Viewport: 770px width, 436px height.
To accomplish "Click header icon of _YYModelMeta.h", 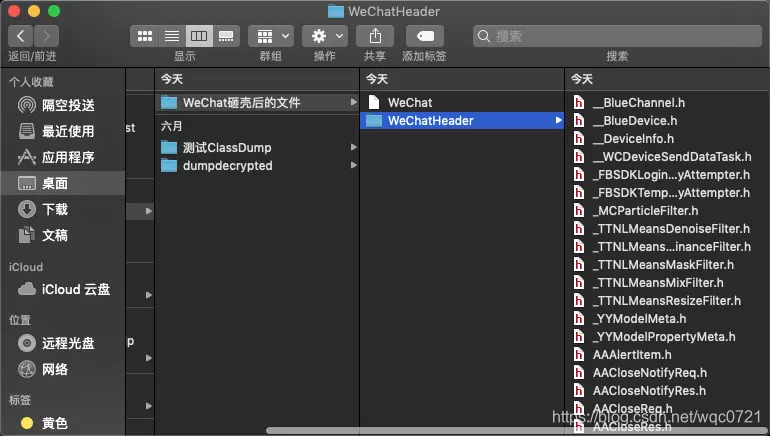I will tap(579, 319).
